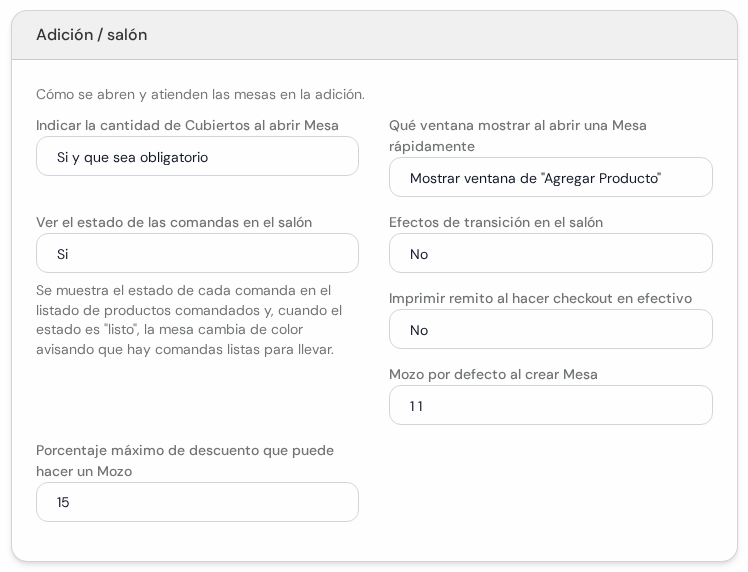Click the description Cómo se abren y atienden
748x572 pixels.
[x=200, y=94]
